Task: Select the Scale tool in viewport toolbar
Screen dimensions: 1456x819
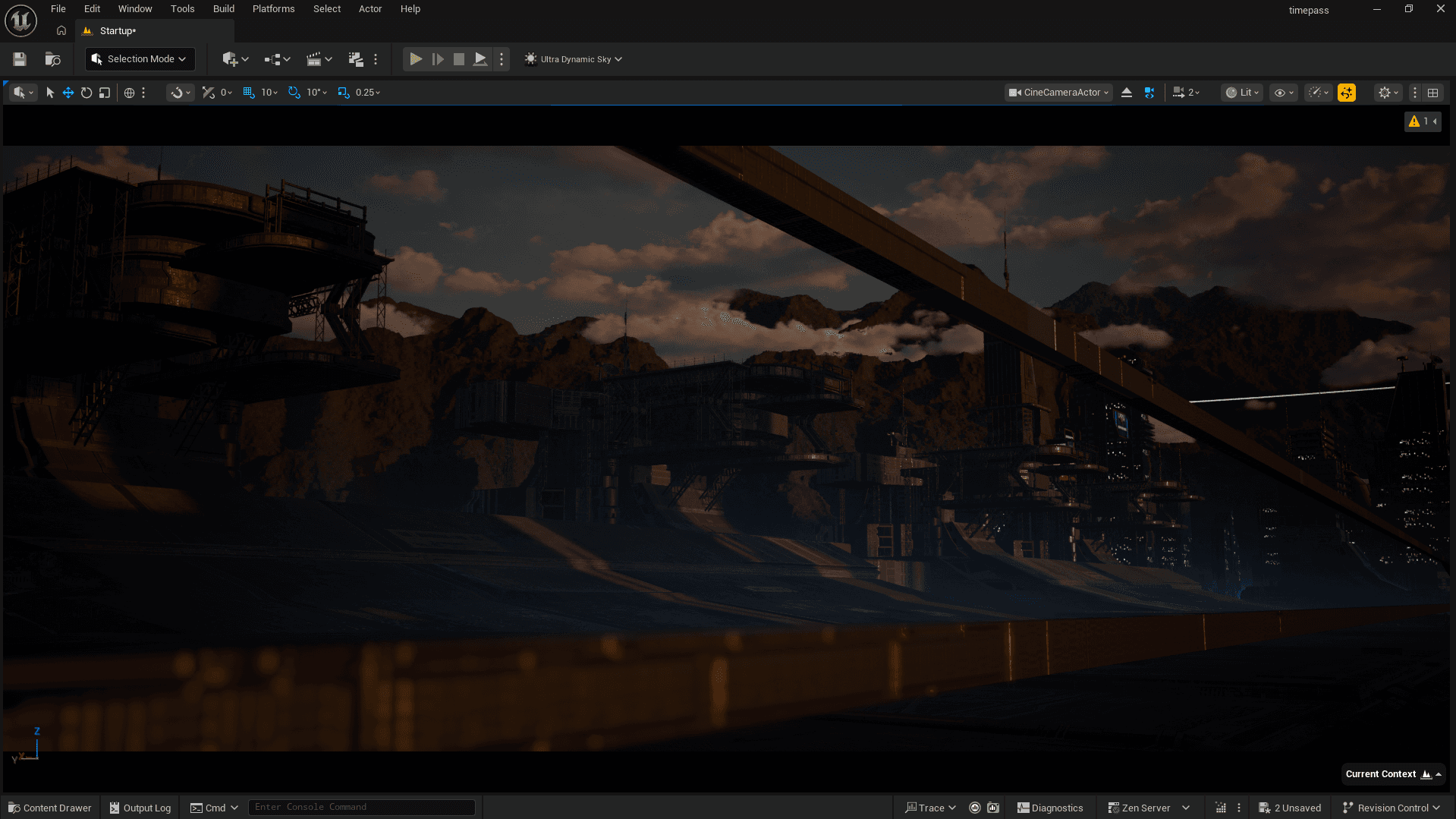Action: [x=104, y=92]
